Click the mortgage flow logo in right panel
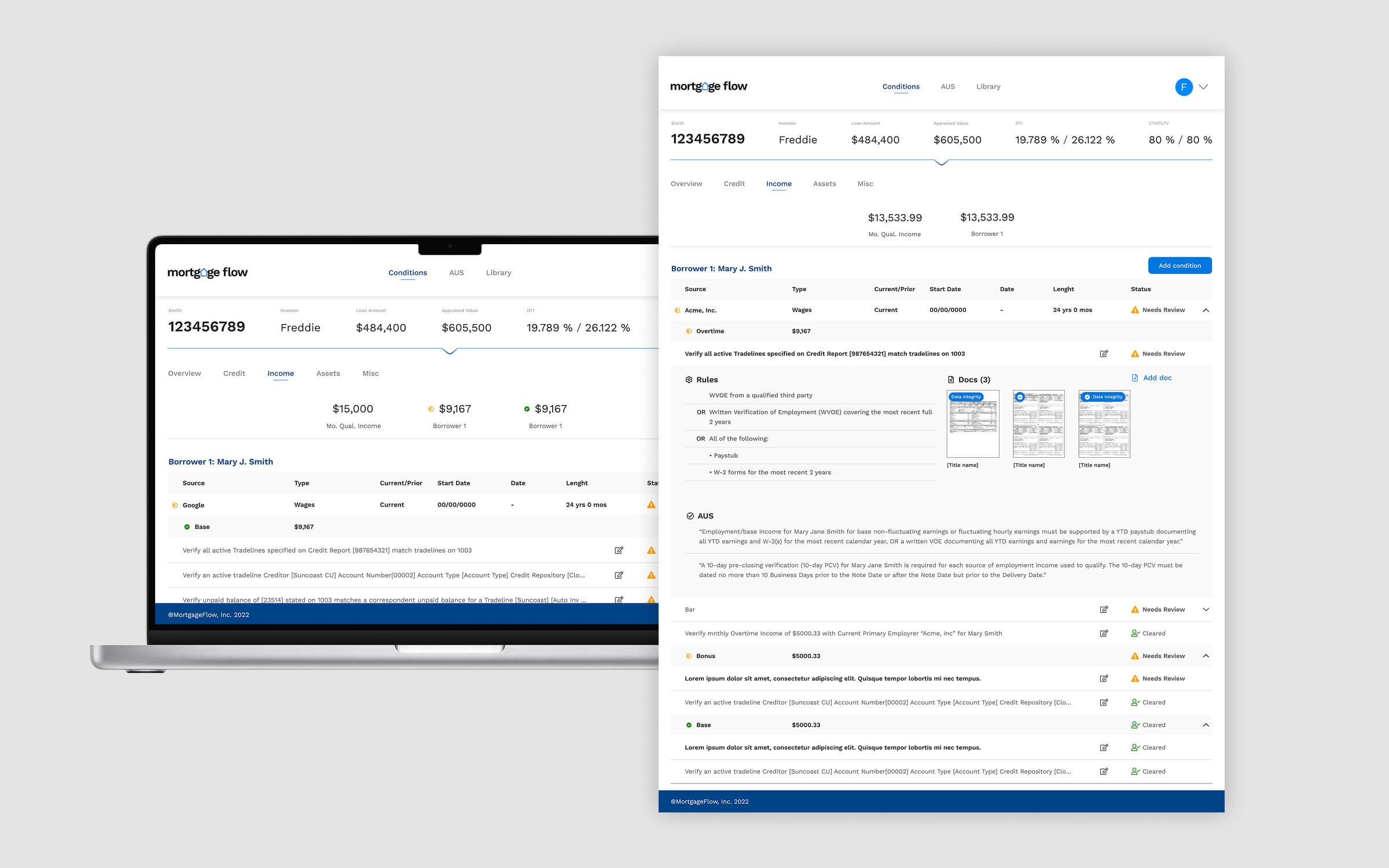 708,87
